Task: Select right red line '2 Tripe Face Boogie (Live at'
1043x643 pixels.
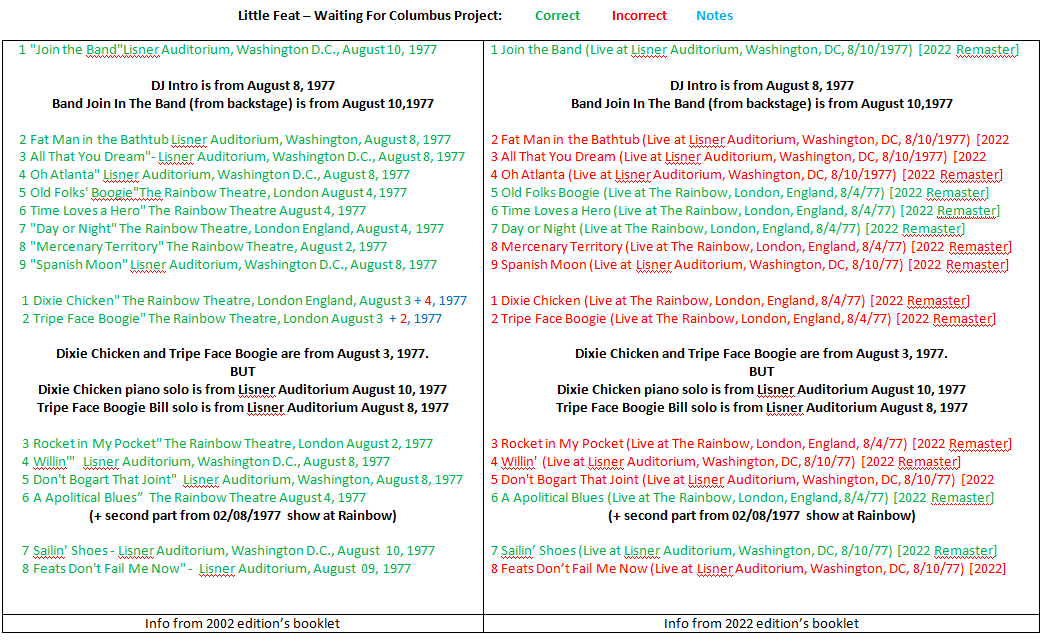Action: point(743,319)
